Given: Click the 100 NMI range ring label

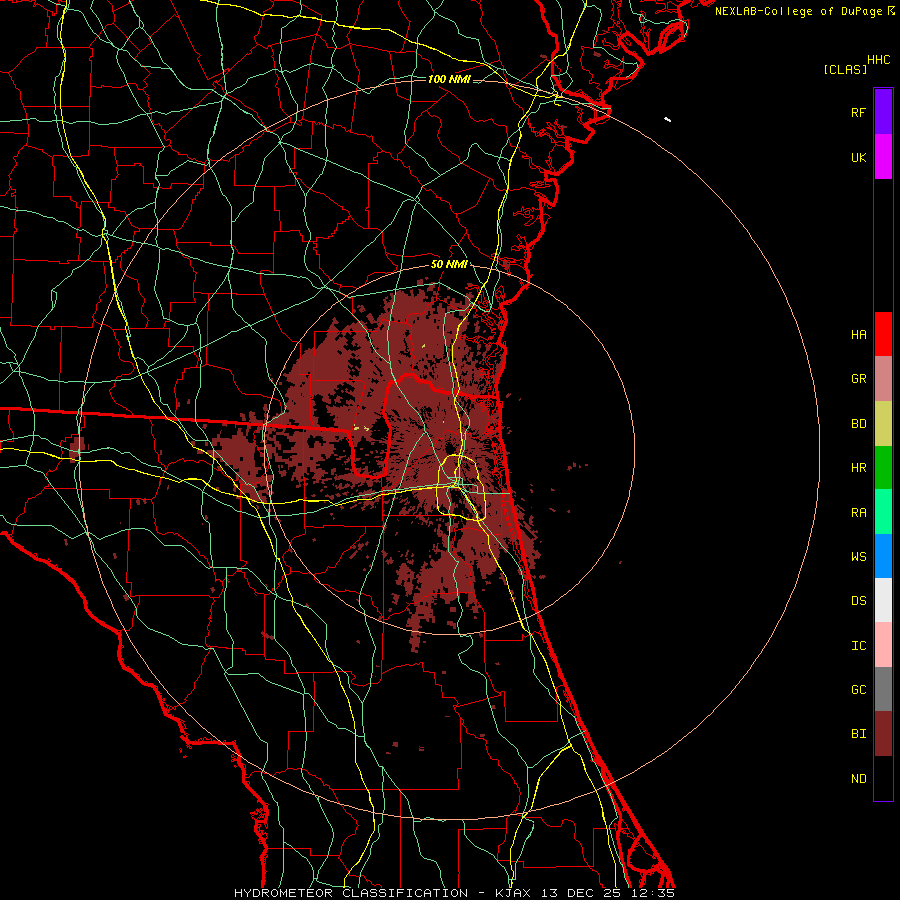Looking at the screenshot, I should 449,79.
